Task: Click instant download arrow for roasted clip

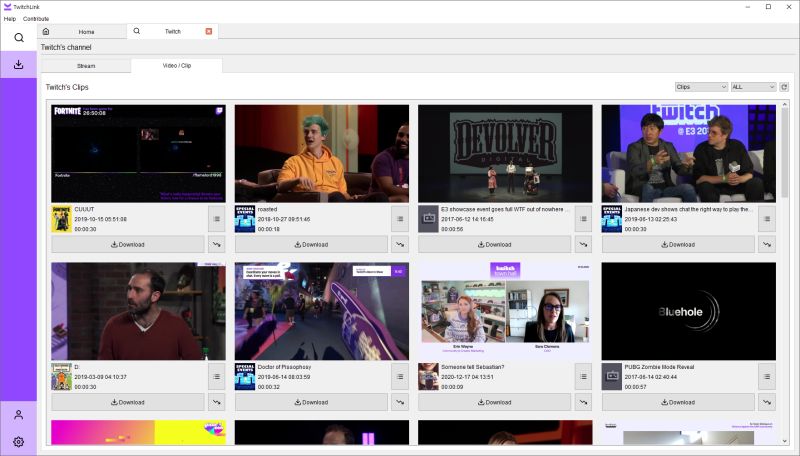Action: 400,244
